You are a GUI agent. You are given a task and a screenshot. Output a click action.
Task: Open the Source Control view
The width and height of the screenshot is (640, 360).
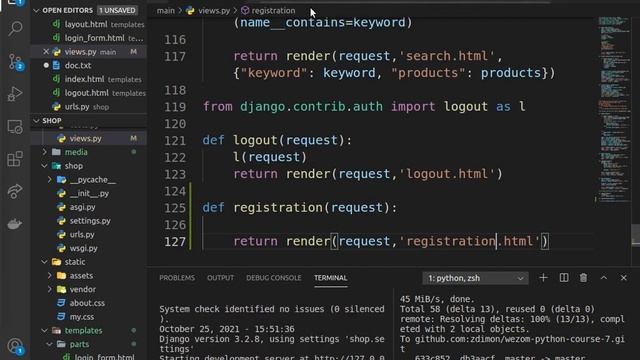point(15,62)
